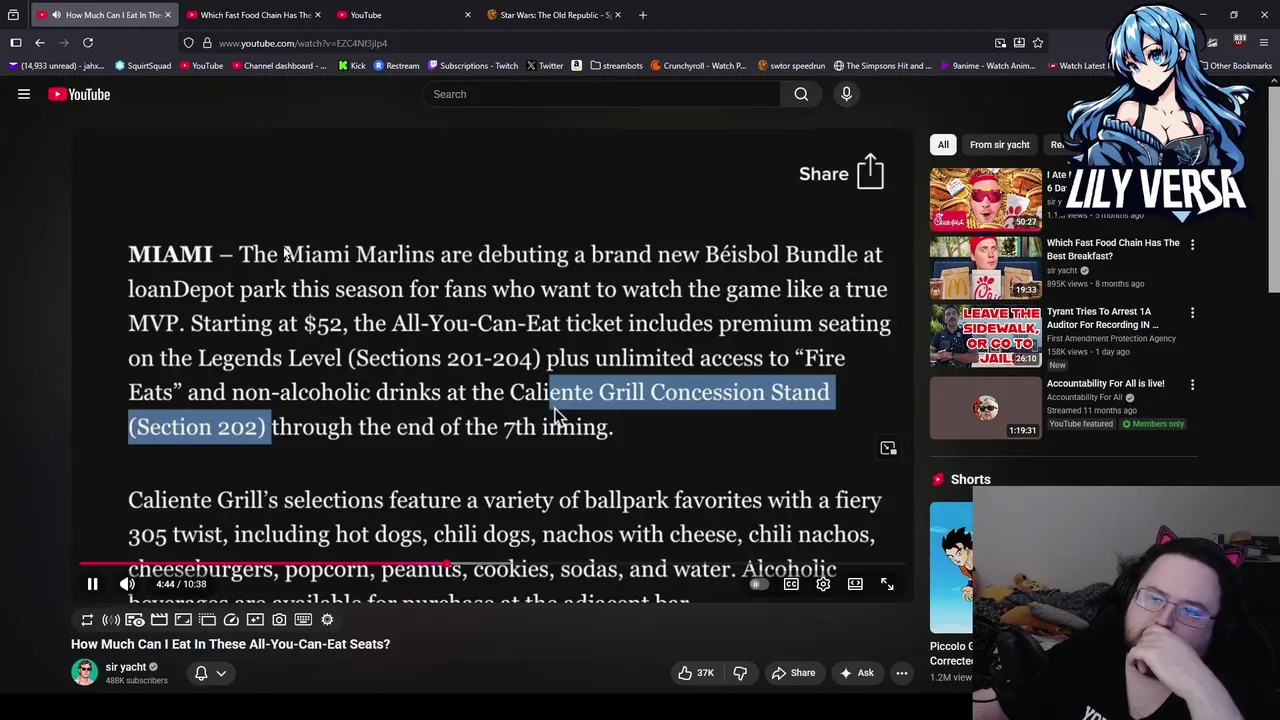This screenshot has height=720, width=1280.
Task: Select the All filter chip
Action: tap(943, 144)
